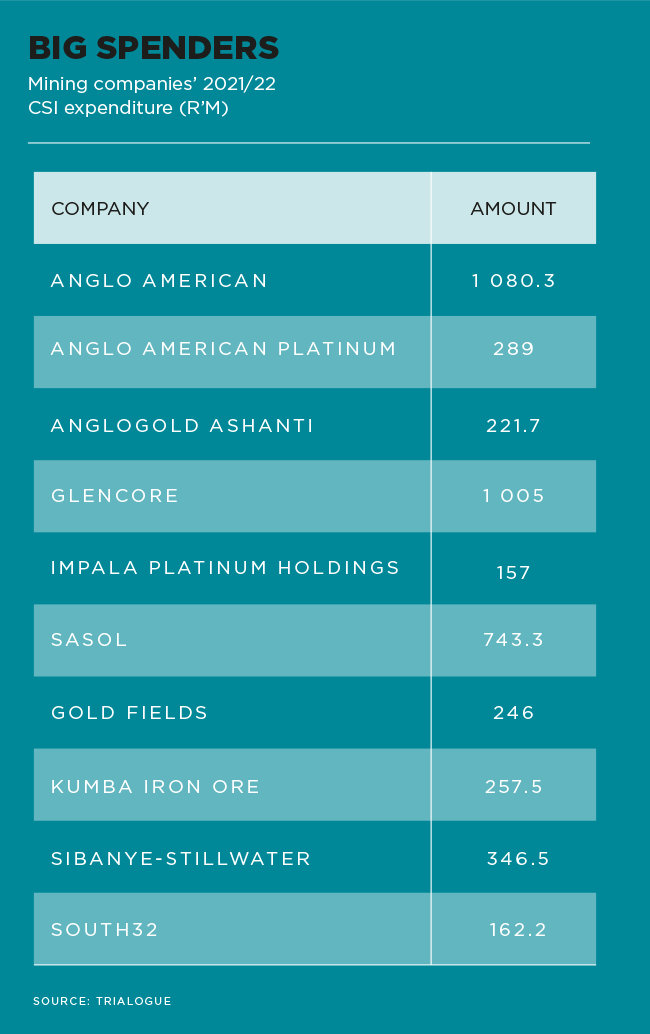Select the AMOUNT column header

tap(513, 208)
